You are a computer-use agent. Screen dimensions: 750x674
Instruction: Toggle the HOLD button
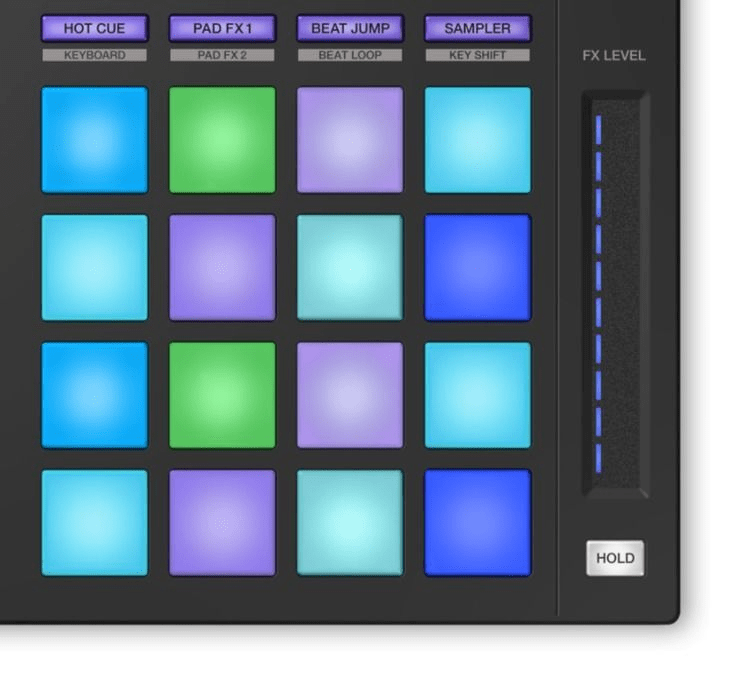tap(615, 558)
